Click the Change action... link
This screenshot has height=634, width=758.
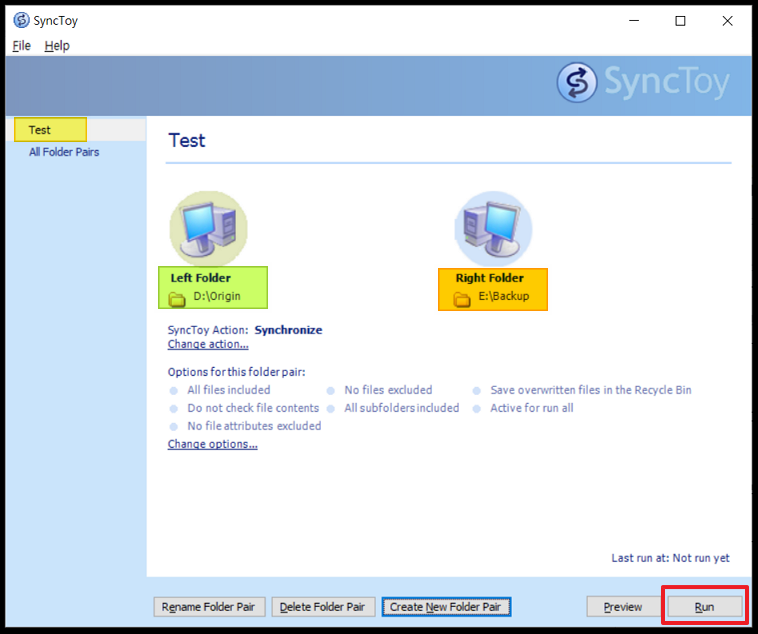(208, 344)
